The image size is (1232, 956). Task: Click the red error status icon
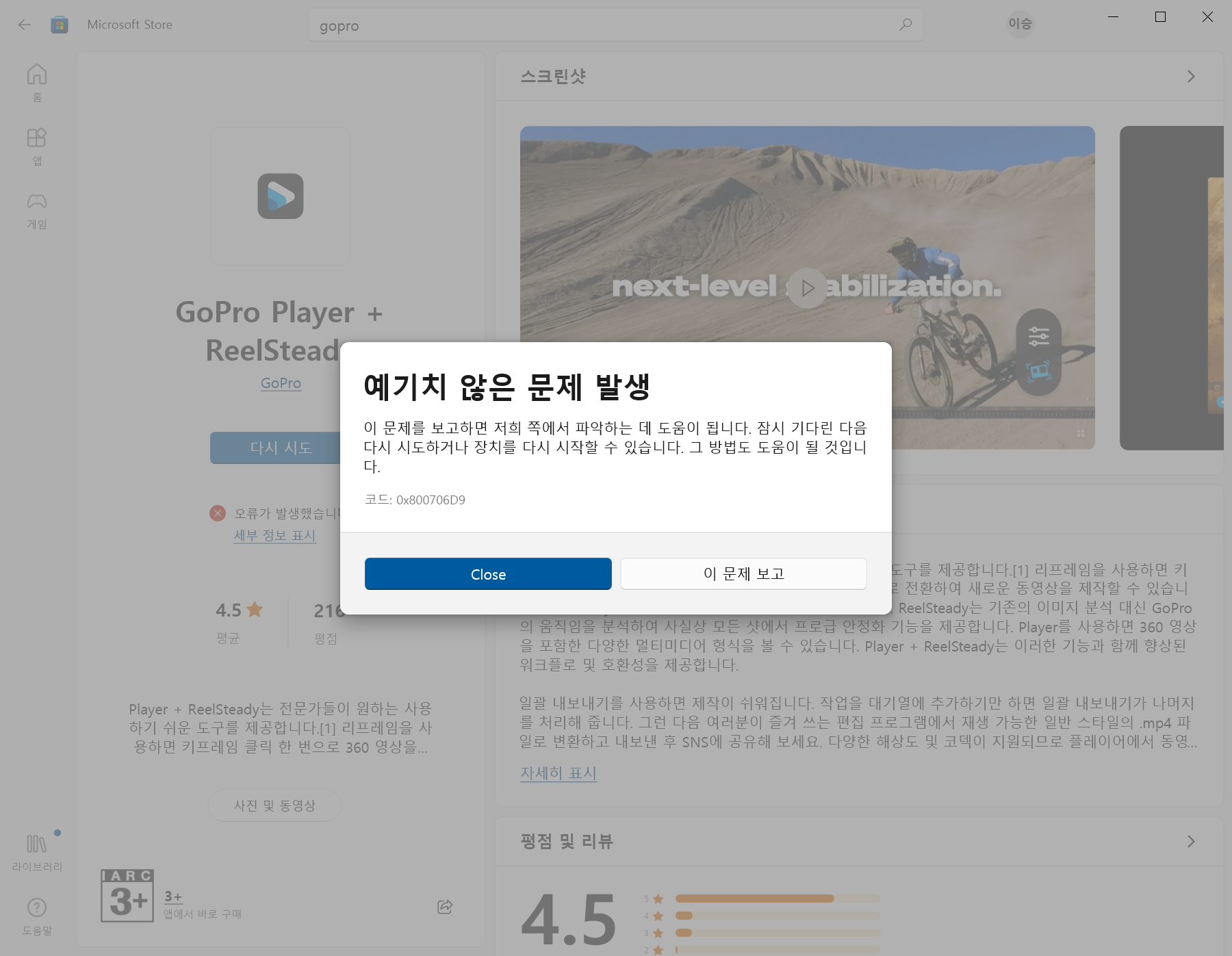(x=218, y=513)
